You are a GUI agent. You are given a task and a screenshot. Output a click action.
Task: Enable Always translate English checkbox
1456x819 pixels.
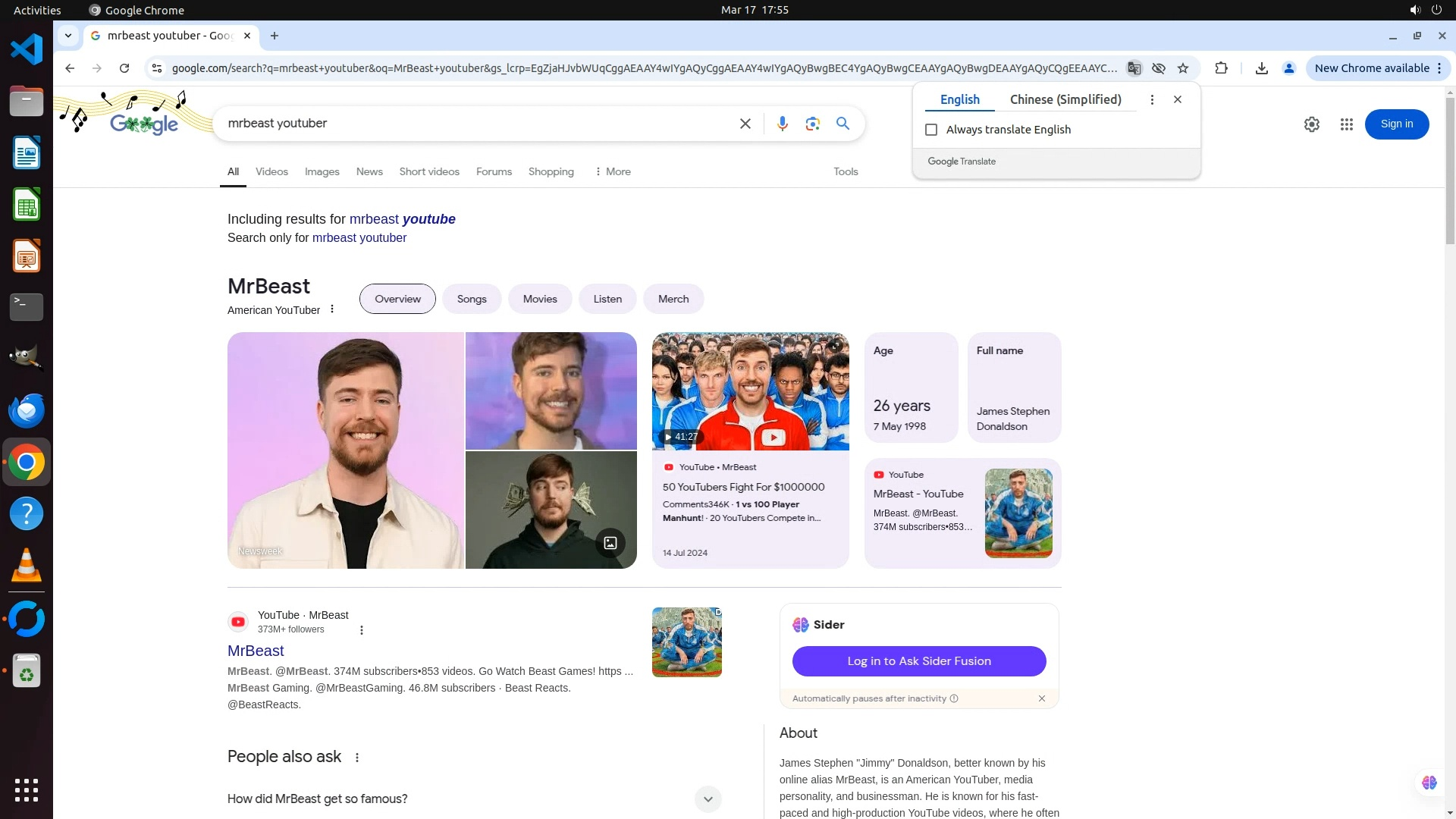click(931, 130)
